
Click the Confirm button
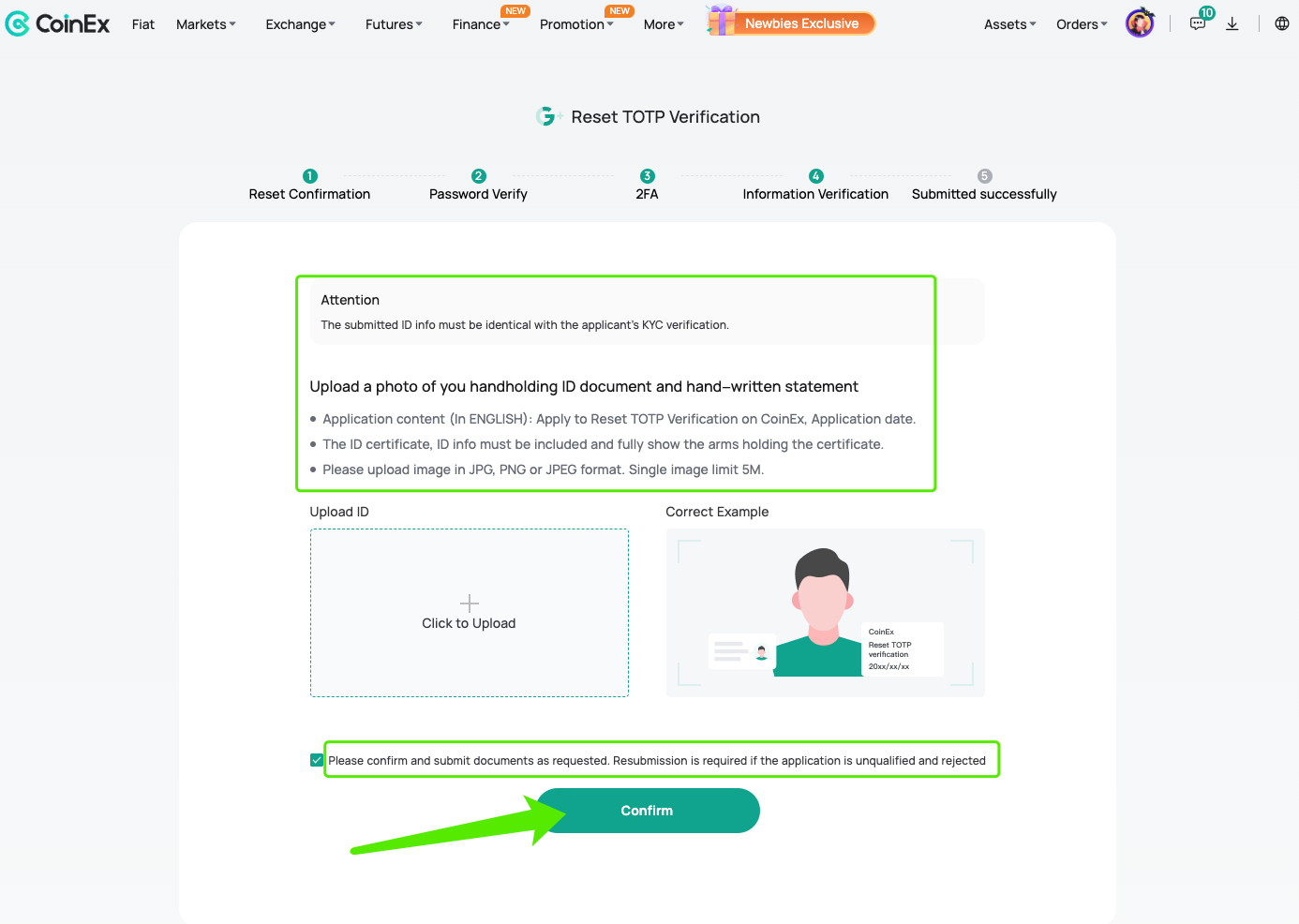(x=648, y=811)
